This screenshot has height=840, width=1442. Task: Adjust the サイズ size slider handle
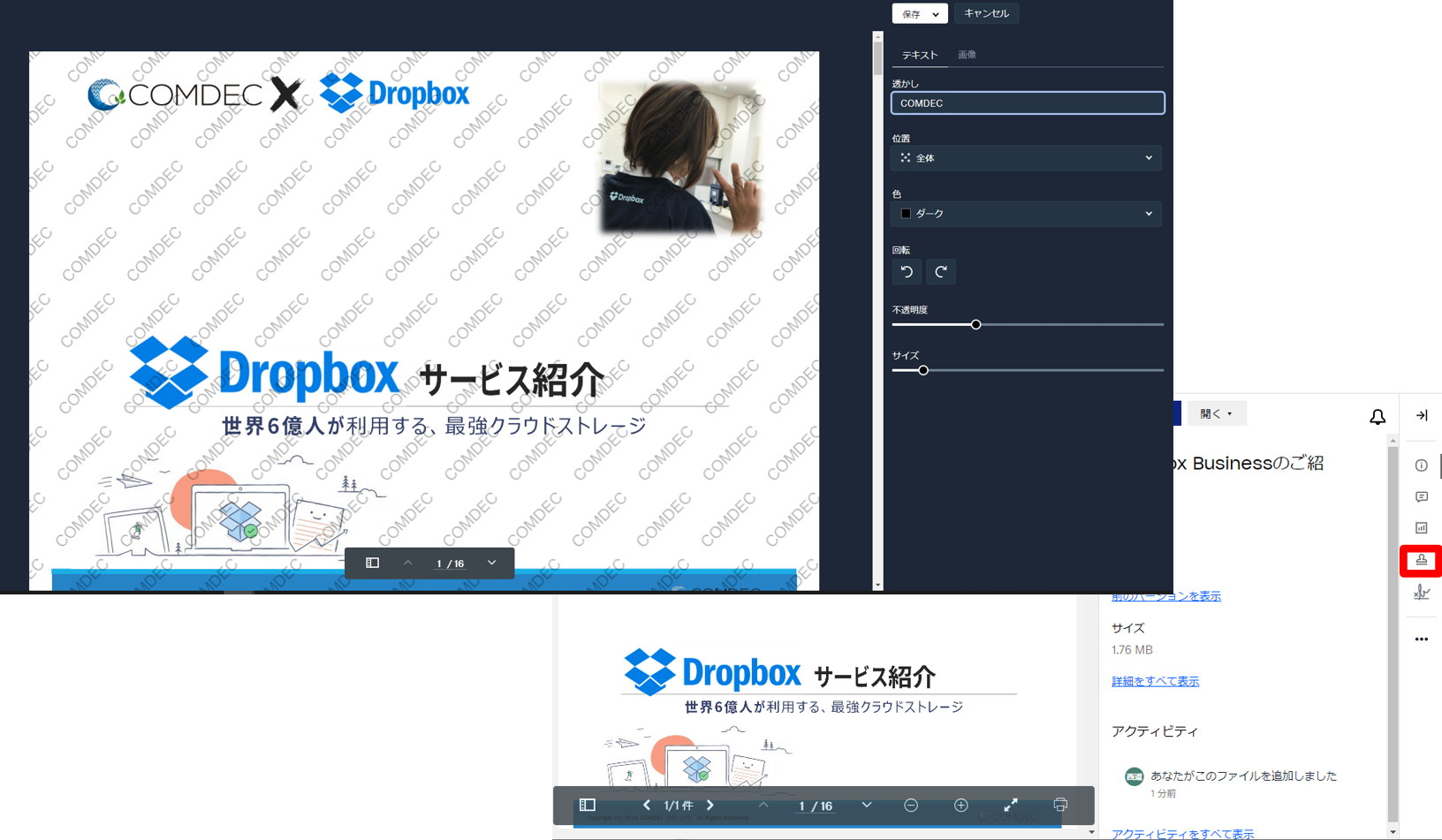pos(923,370)
